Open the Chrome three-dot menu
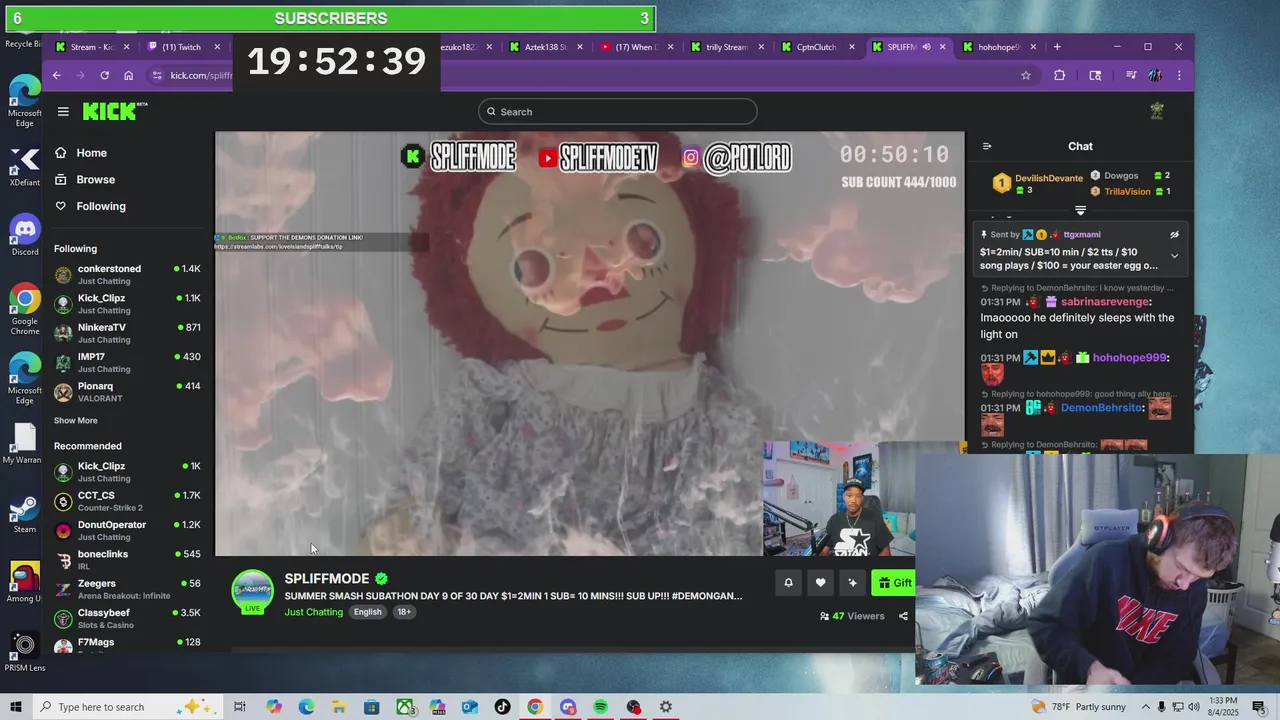The width and height of the screenshot is (1280, 720). pyautogui.click(x=1179, y=75)
